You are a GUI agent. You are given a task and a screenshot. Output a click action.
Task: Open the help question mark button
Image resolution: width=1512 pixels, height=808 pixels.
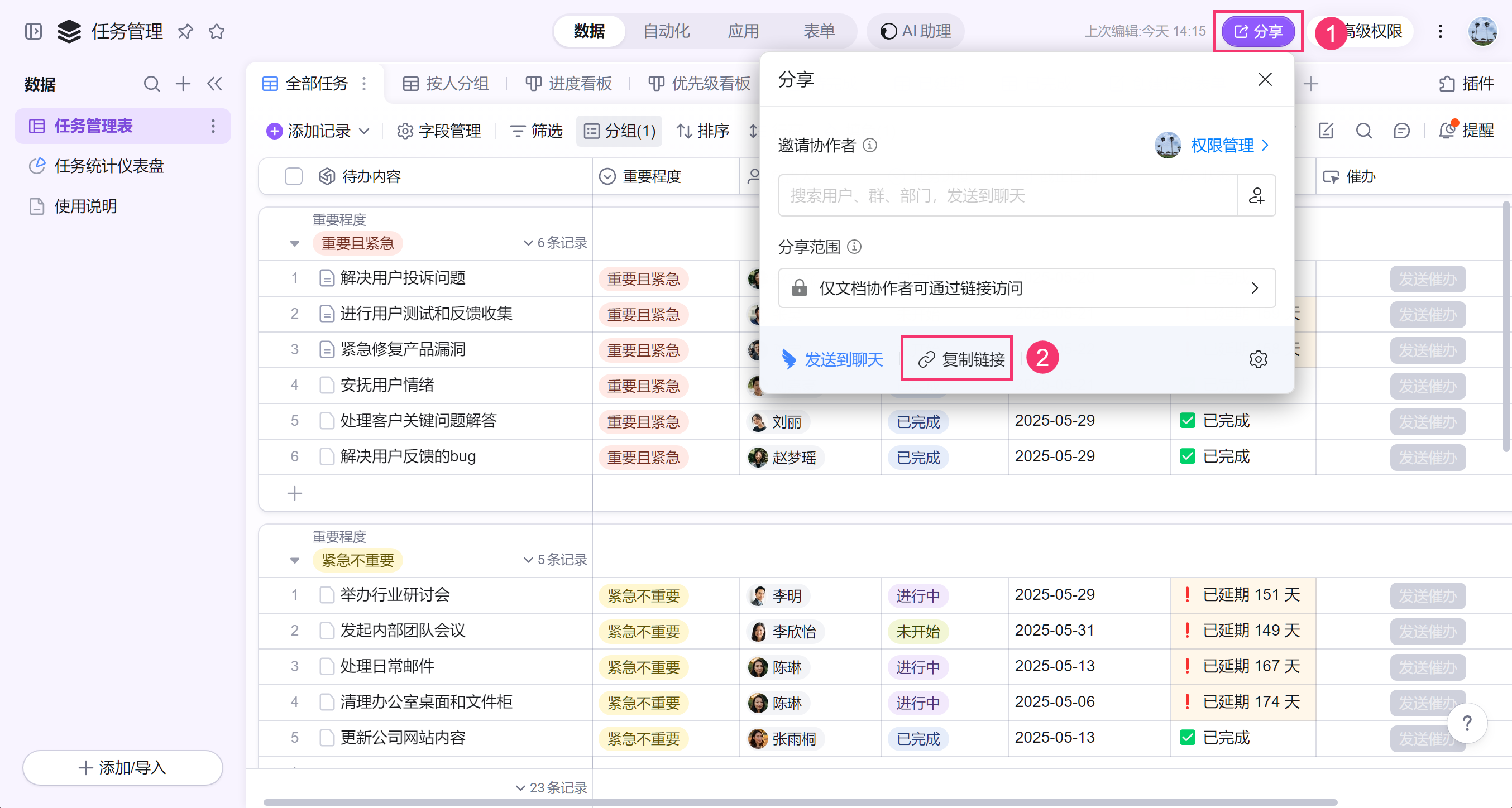pos(1467,723)
